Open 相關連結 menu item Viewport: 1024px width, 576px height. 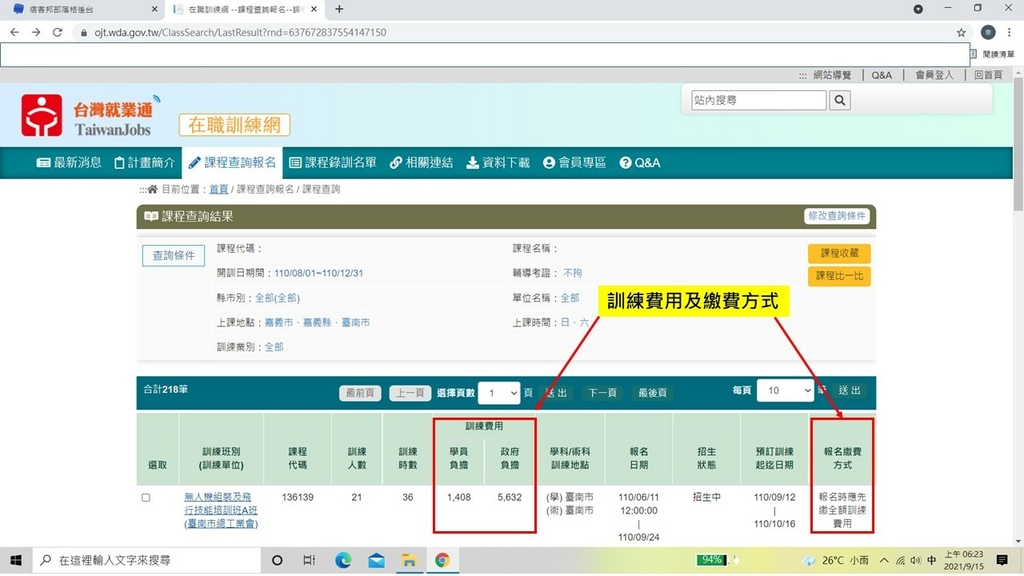point(421,163)
